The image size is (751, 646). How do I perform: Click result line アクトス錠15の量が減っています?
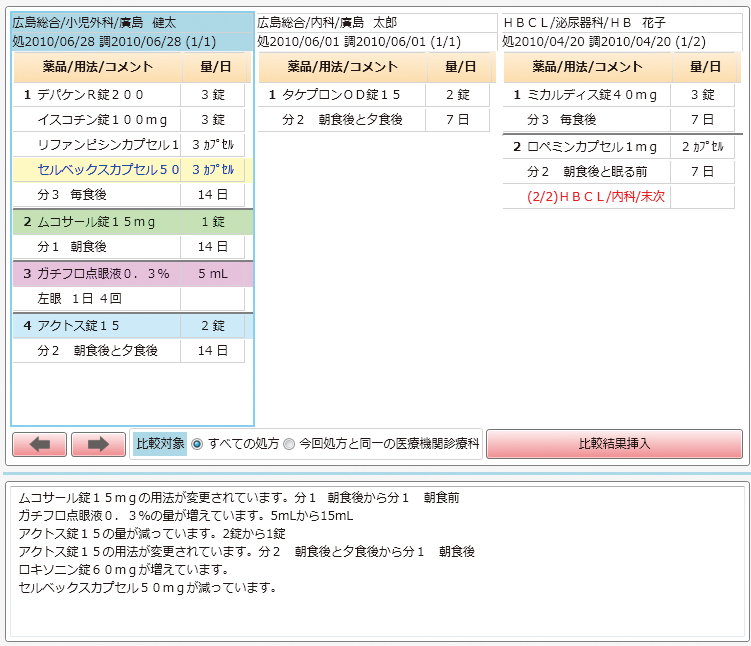pos(152,533)
